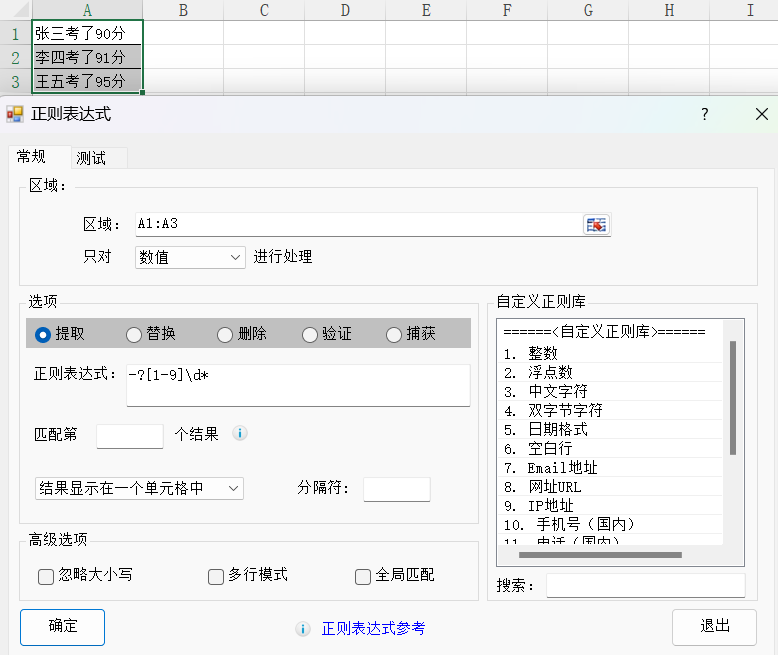Click the 正则表达式 dialog title icon
778x655 pixels.
tap(15, 114)
